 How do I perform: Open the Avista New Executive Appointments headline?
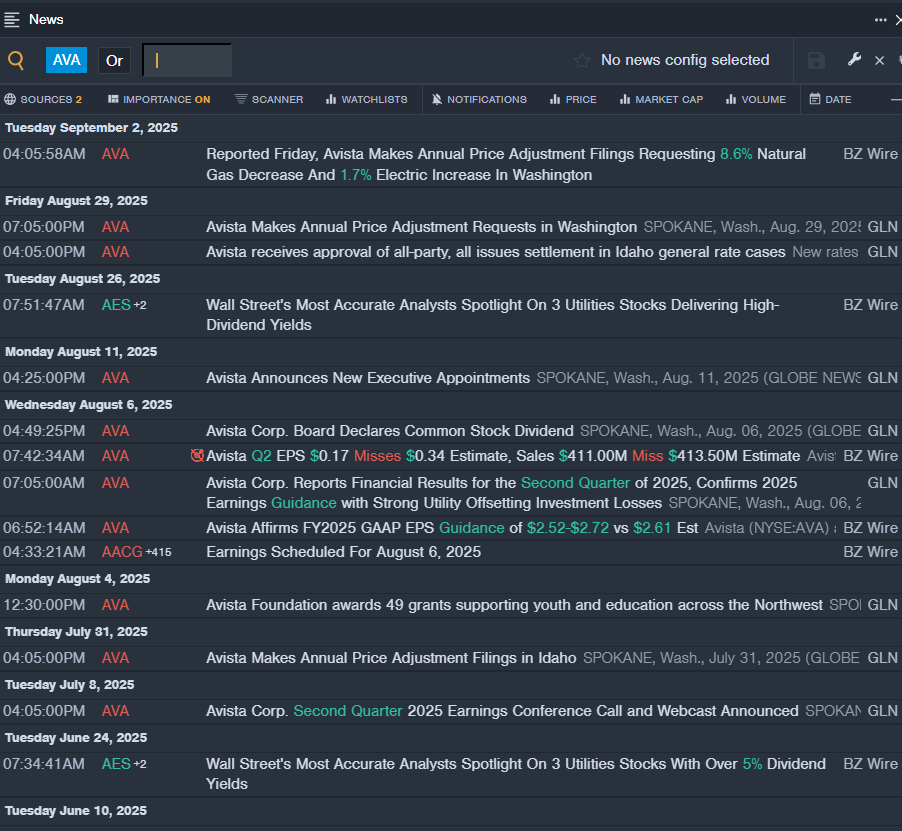pyautogui.click(x=368, y=378)
